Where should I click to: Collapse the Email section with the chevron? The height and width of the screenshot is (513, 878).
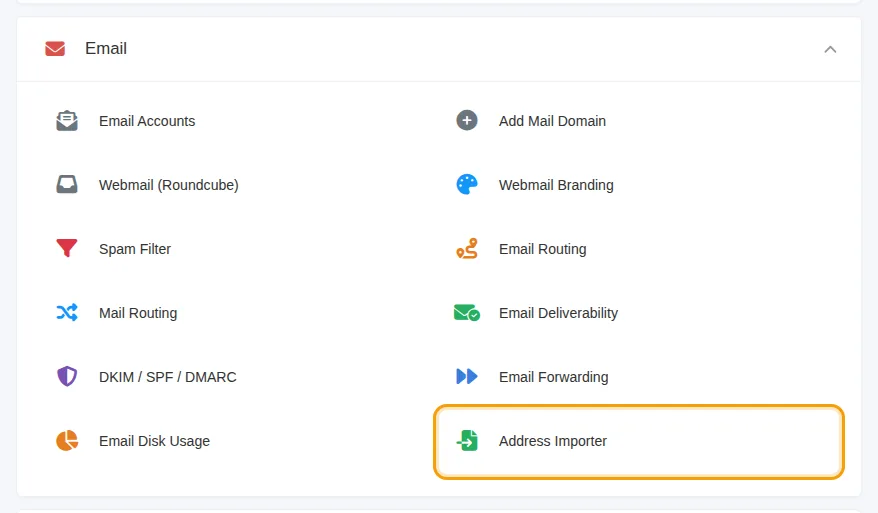[x=830, y=49]
